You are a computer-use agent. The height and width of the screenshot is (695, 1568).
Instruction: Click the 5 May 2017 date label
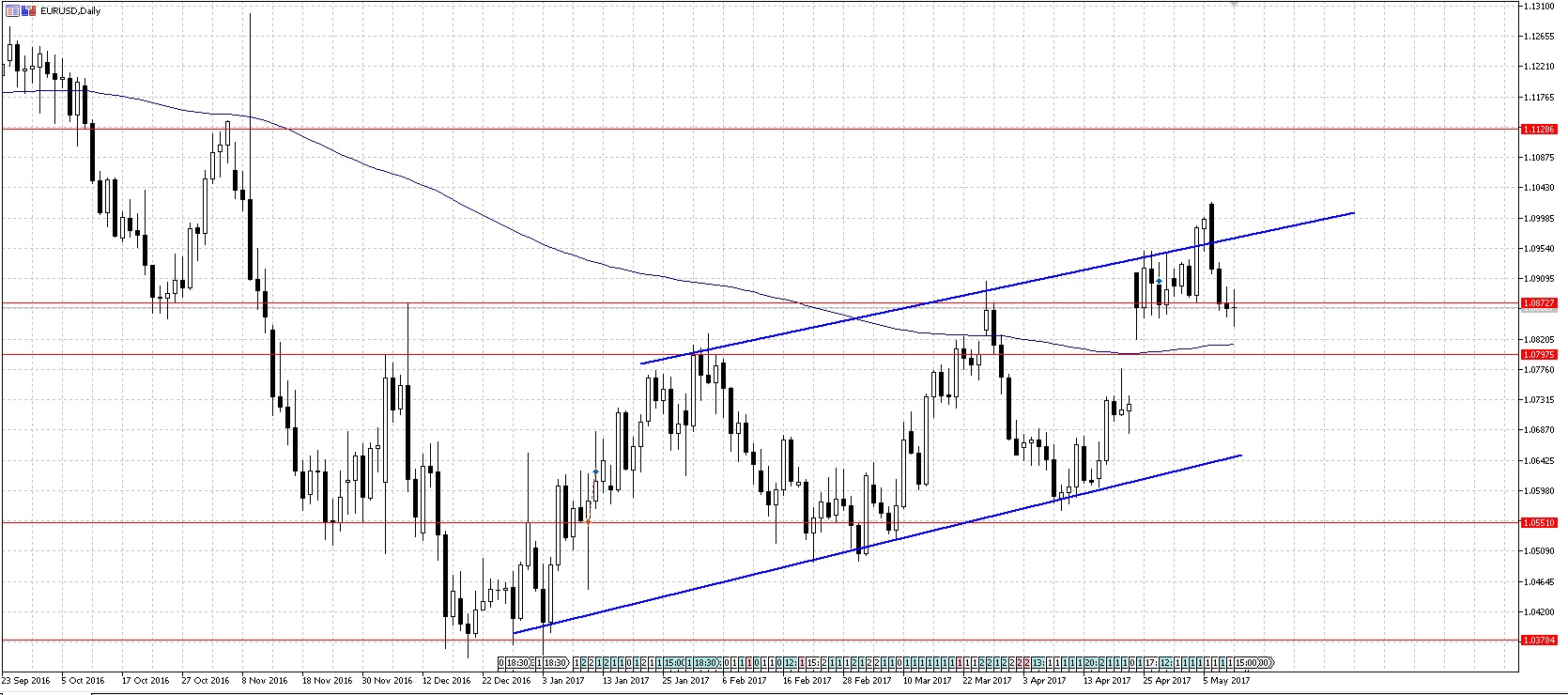point(1226,680)
